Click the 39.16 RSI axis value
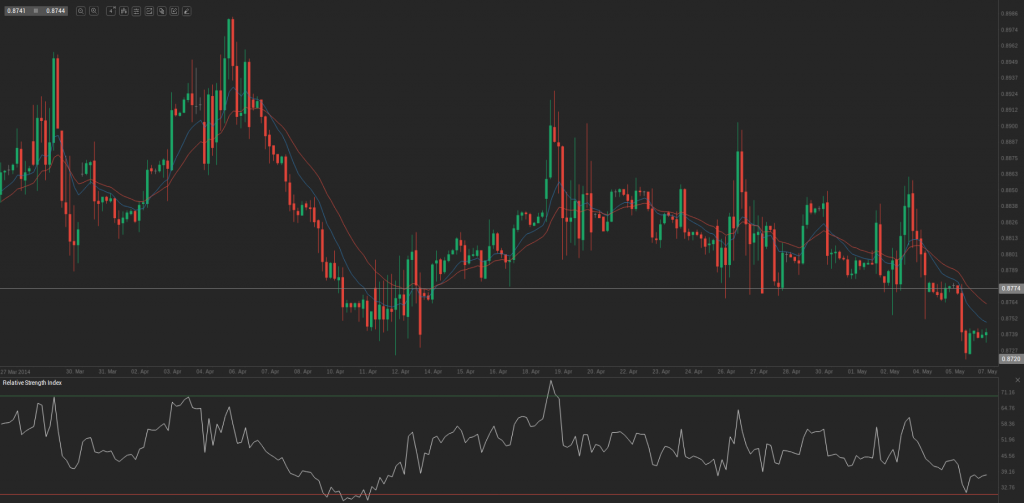The width and height of the screenshot is (1024, 503). (x=1008, y=472)
